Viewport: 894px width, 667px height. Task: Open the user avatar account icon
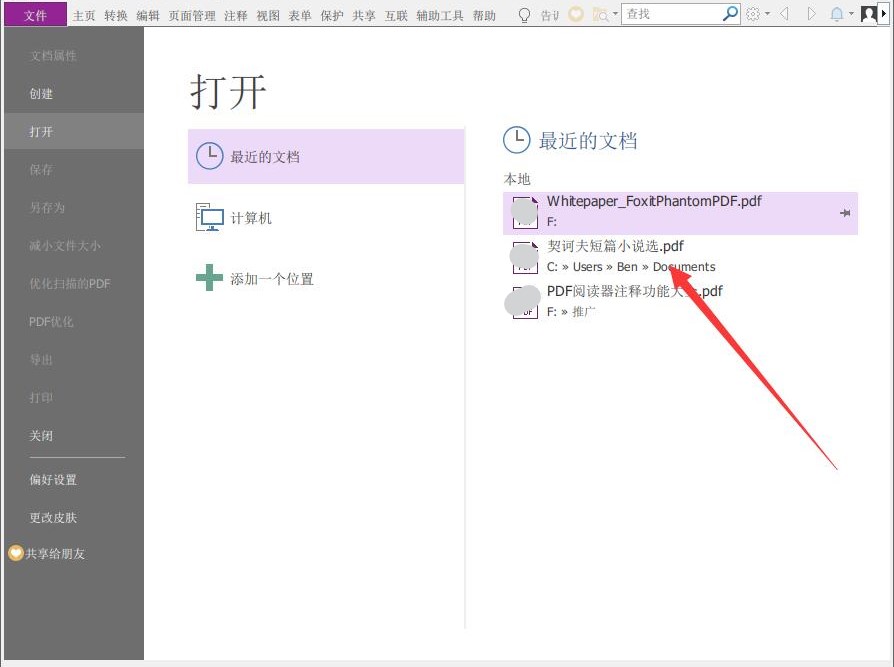pos(868,14)
